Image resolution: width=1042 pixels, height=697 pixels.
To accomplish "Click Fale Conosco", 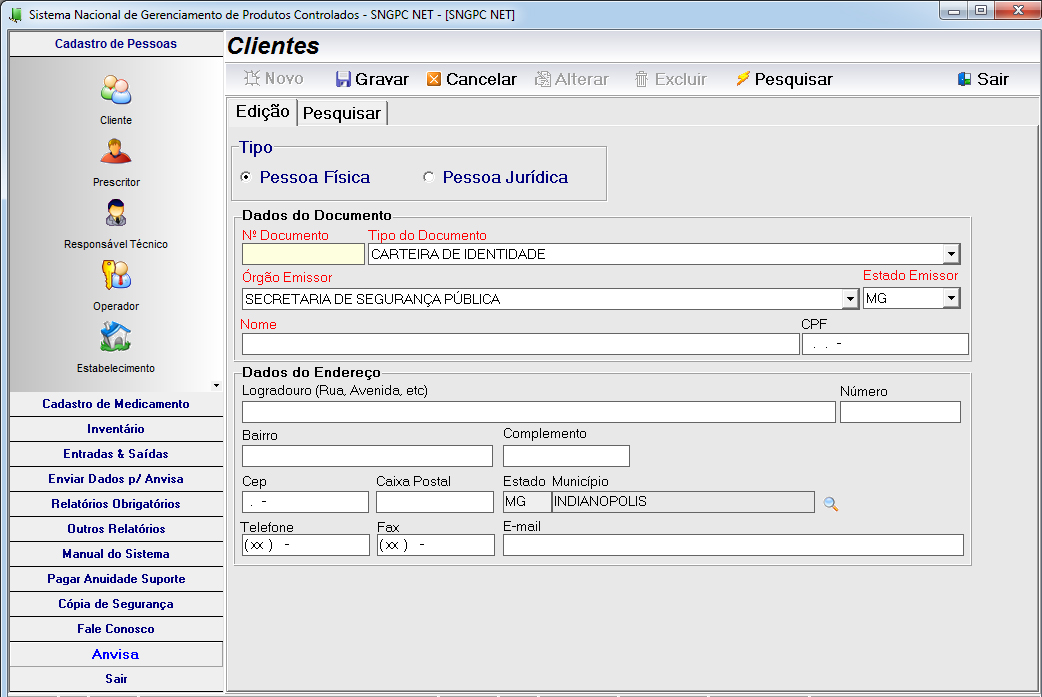I will pyautogui.click(x=116, y=629).
